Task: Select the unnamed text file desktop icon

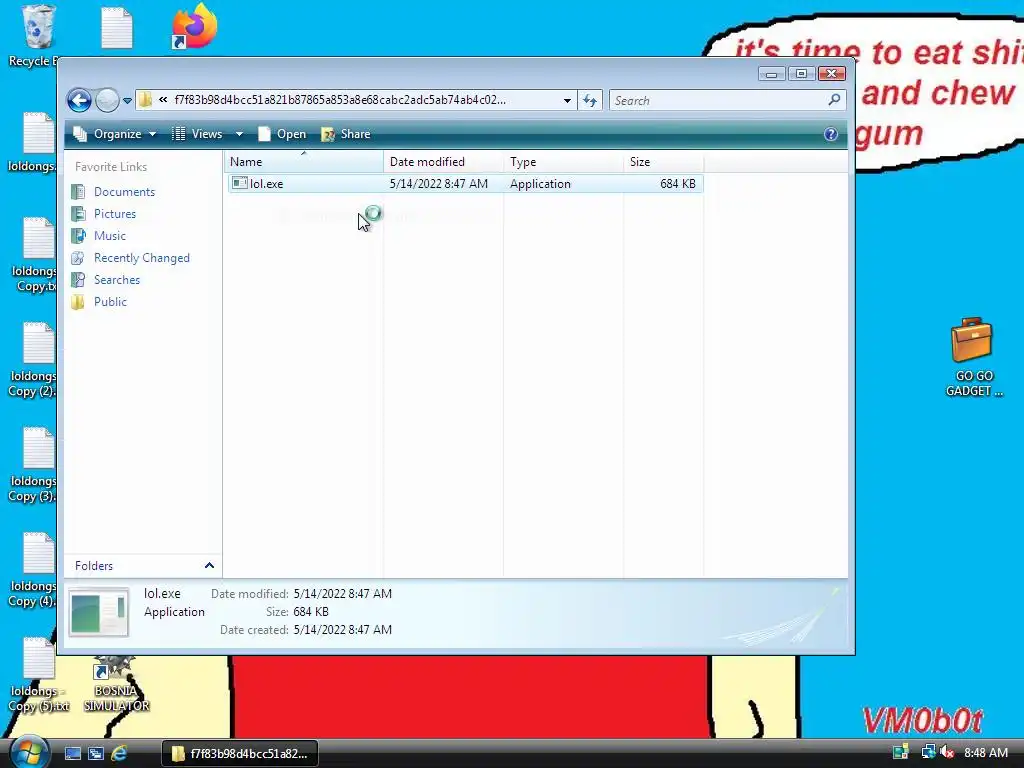Action: 117,27
